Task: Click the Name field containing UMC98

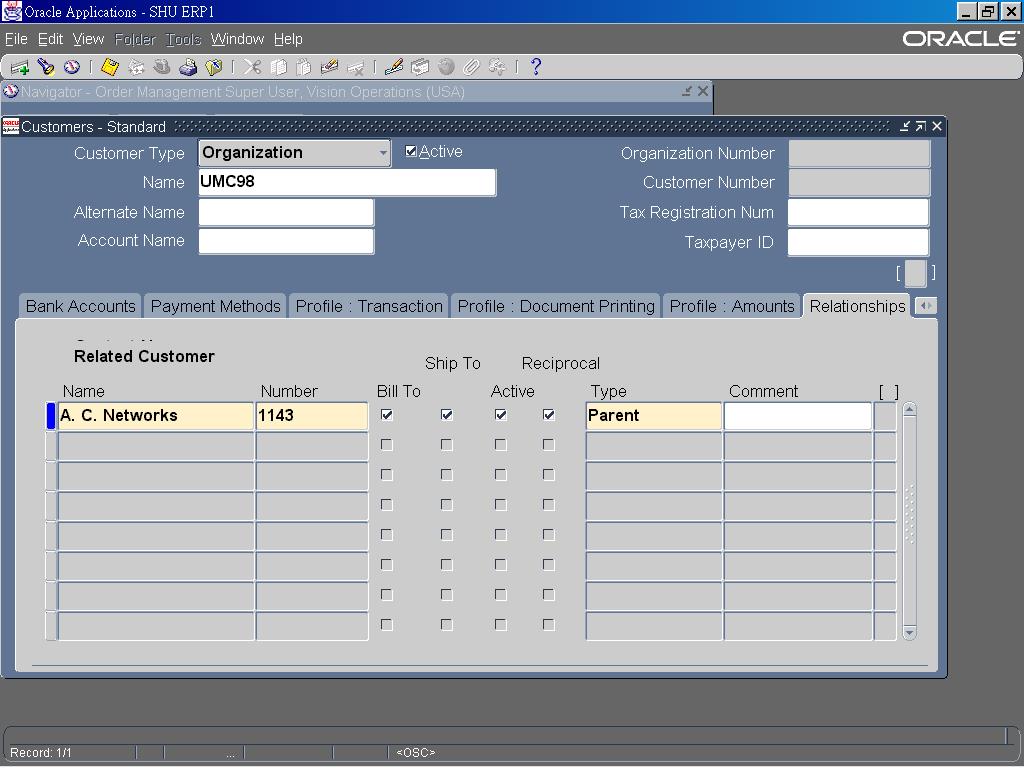Action: (347, 182)
